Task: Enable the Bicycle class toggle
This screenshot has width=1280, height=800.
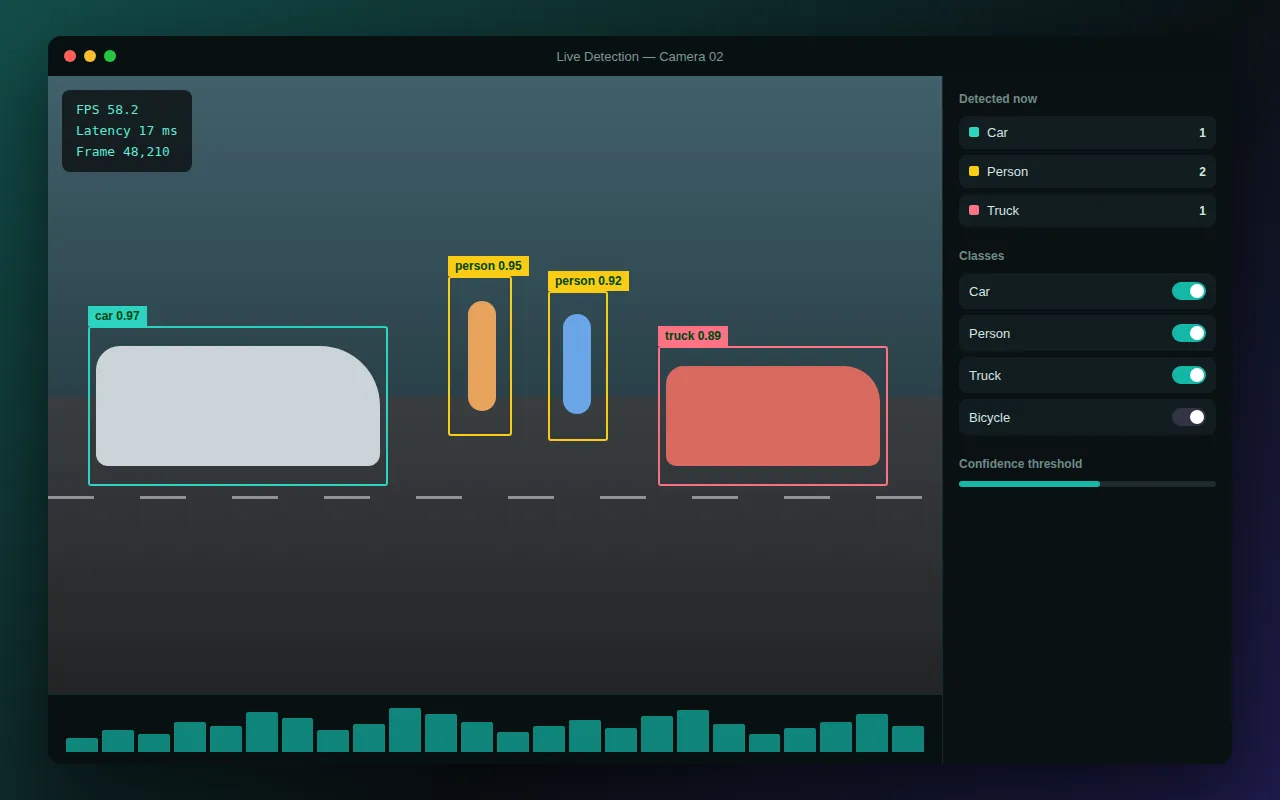Action: click(1188, 417)
